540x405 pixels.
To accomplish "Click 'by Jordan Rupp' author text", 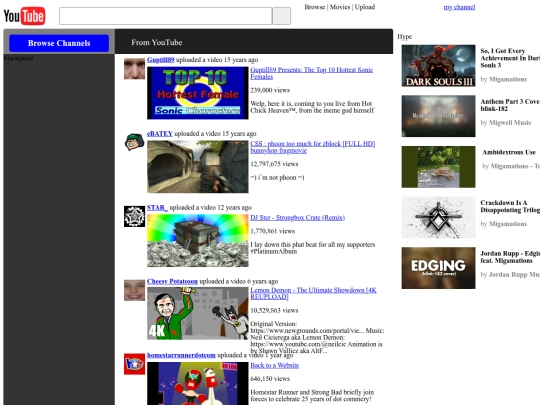I will [510, 274].
